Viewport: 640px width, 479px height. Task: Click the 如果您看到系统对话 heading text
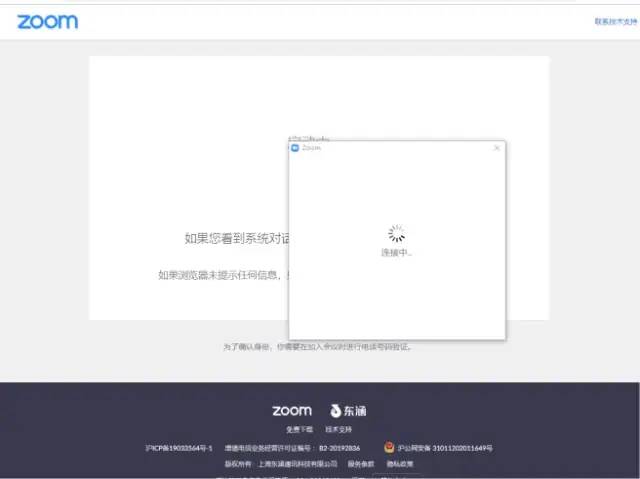pos(237,238)
